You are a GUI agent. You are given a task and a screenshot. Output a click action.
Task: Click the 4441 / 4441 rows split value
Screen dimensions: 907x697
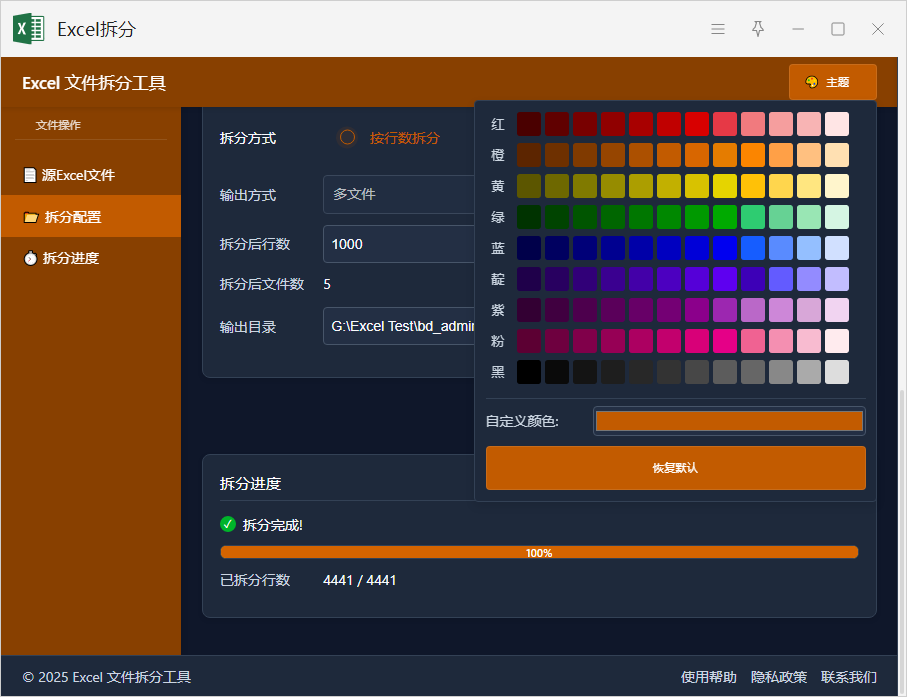tap(360, 580)
